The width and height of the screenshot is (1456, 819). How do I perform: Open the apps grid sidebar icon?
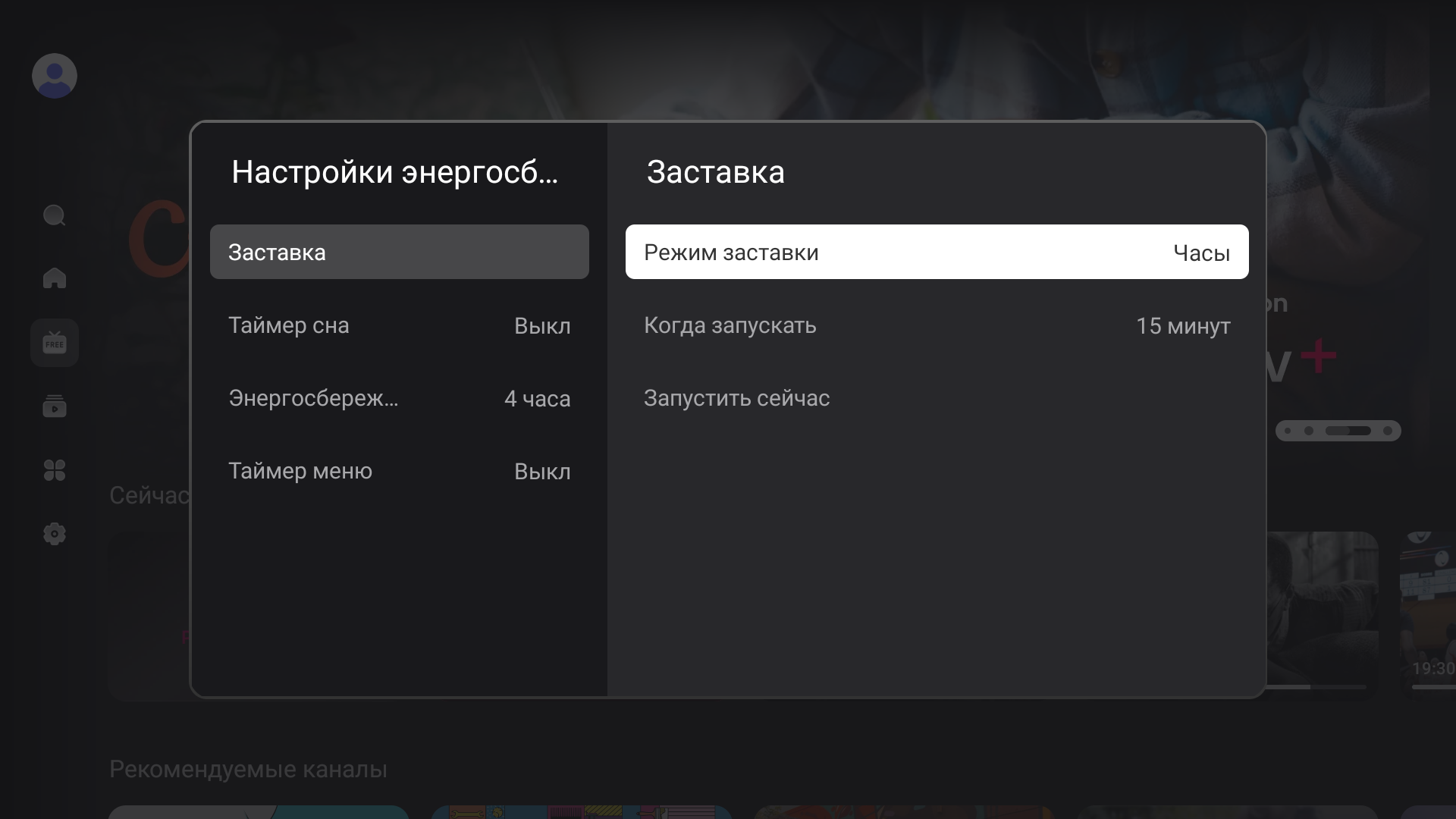[55, 470]
